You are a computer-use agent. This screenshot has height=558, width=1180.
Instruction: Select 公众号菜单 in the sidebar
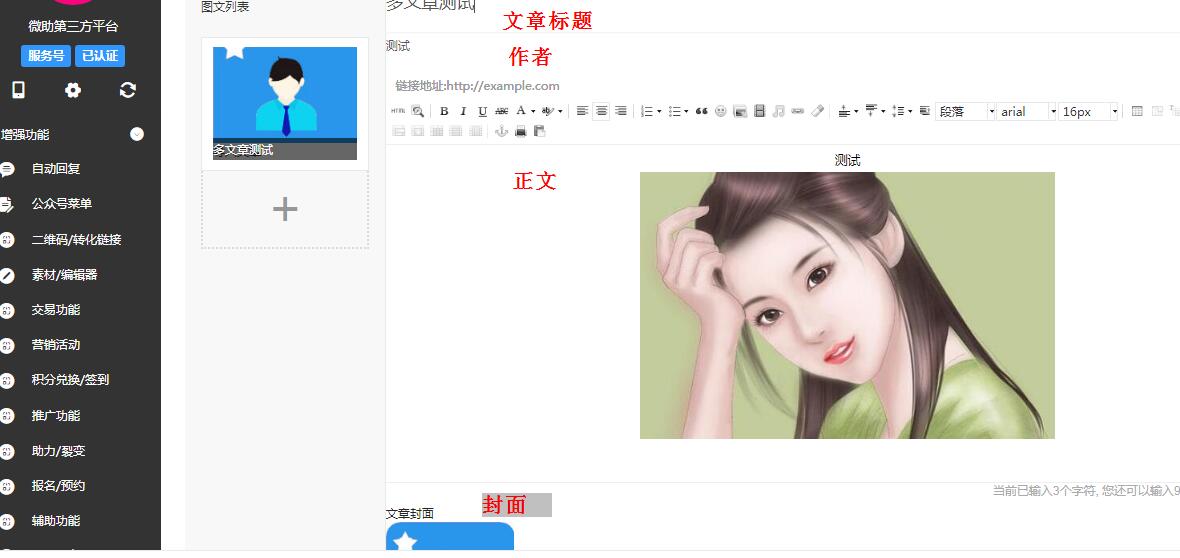coord(62,204)
